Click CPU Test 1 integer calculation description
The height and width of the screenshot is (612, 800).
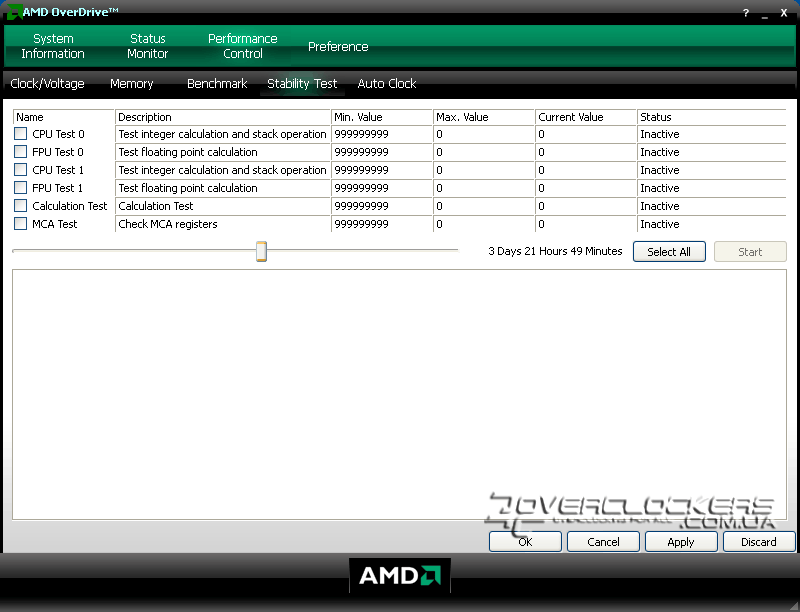(222, 170)
